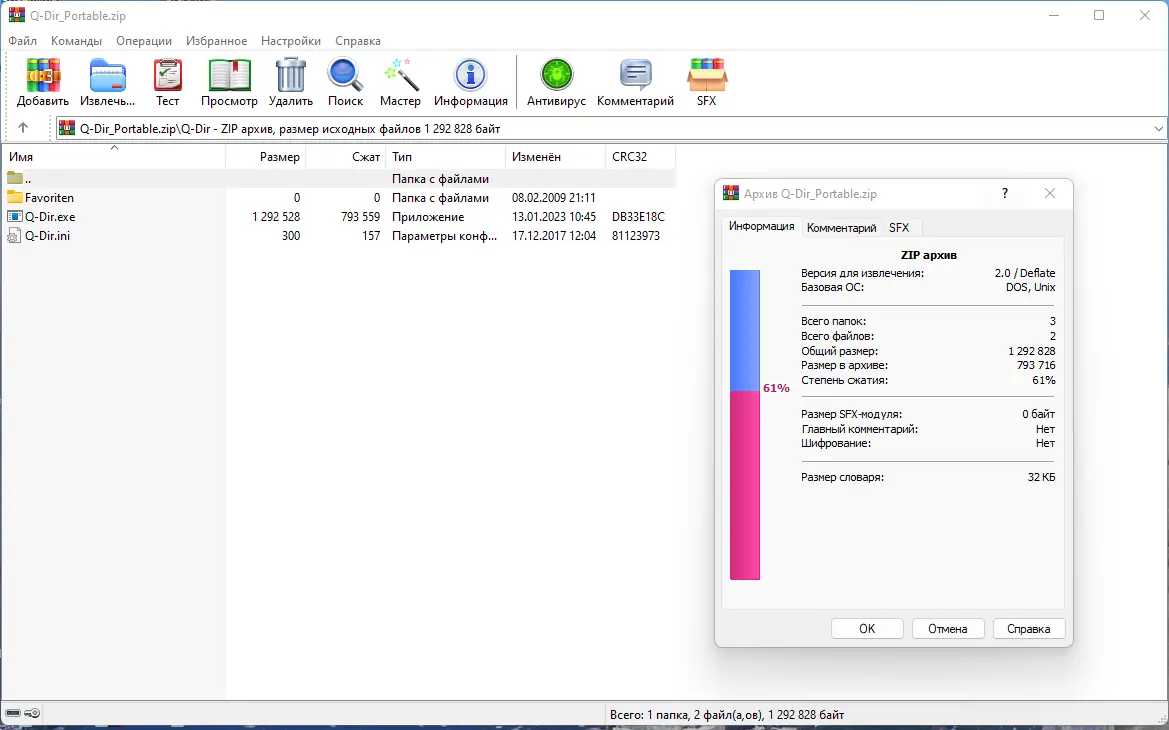Screen dimensions: 1169x730
Task: Click the Комментарий toolbar icon
Action: pos(635,75)
